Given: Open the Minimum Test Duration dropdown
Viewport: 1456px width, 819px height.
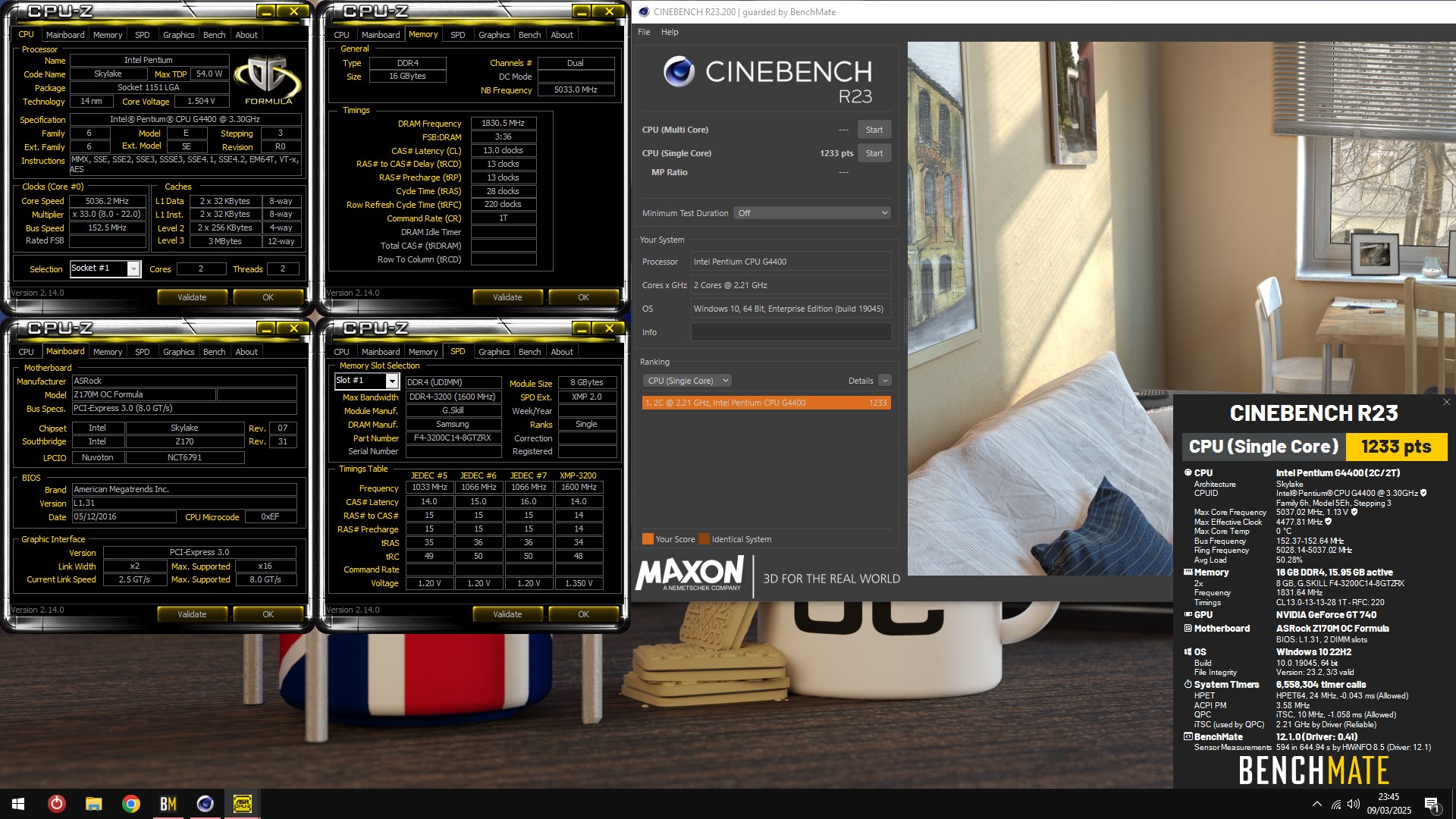Looking at the screenshot, I should pos(812,213).
